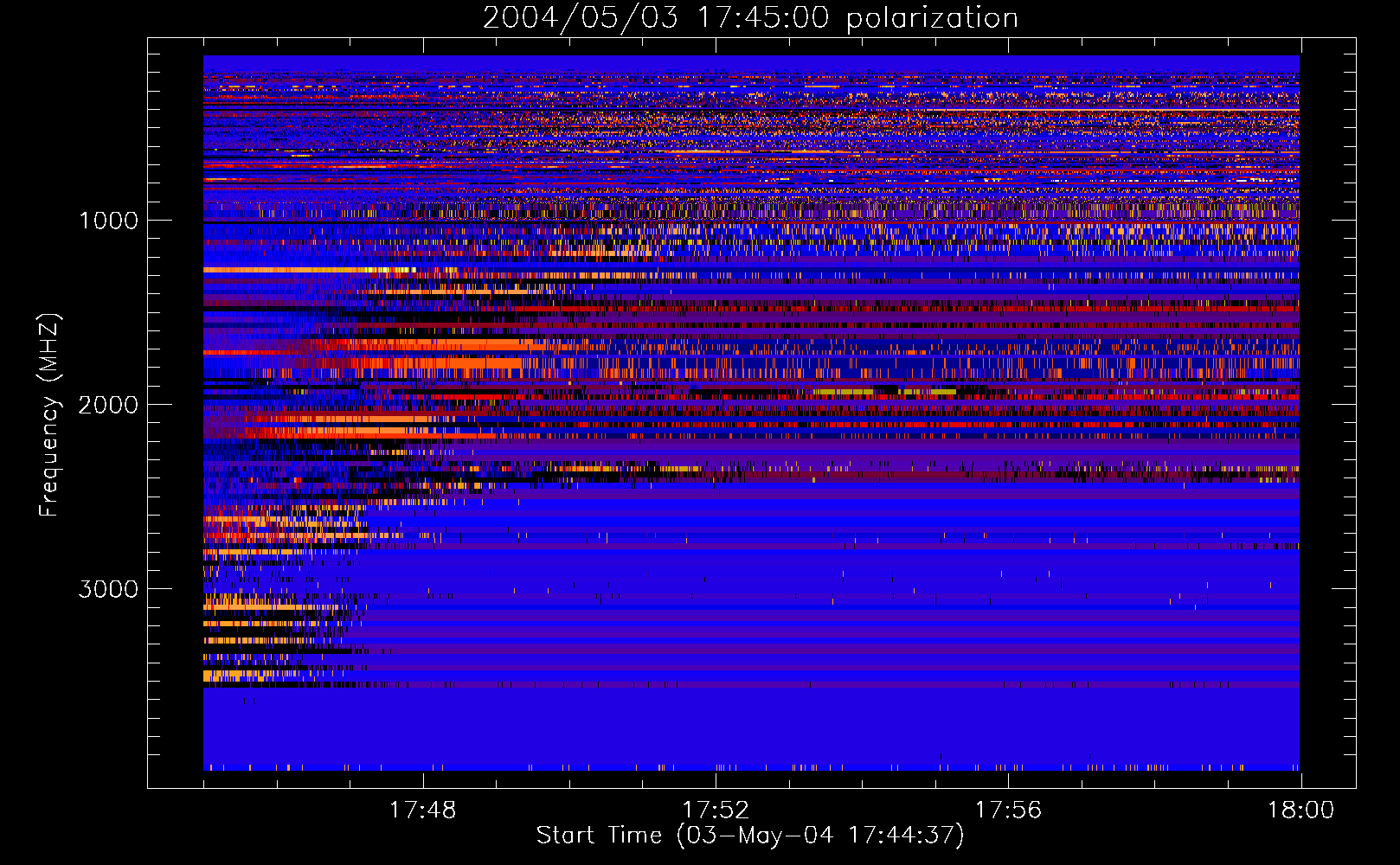Screen dimensions: 1400x865
Task: Select the 2000 frequency axis label
Action: pyautogui.click(x=108, y=404)
